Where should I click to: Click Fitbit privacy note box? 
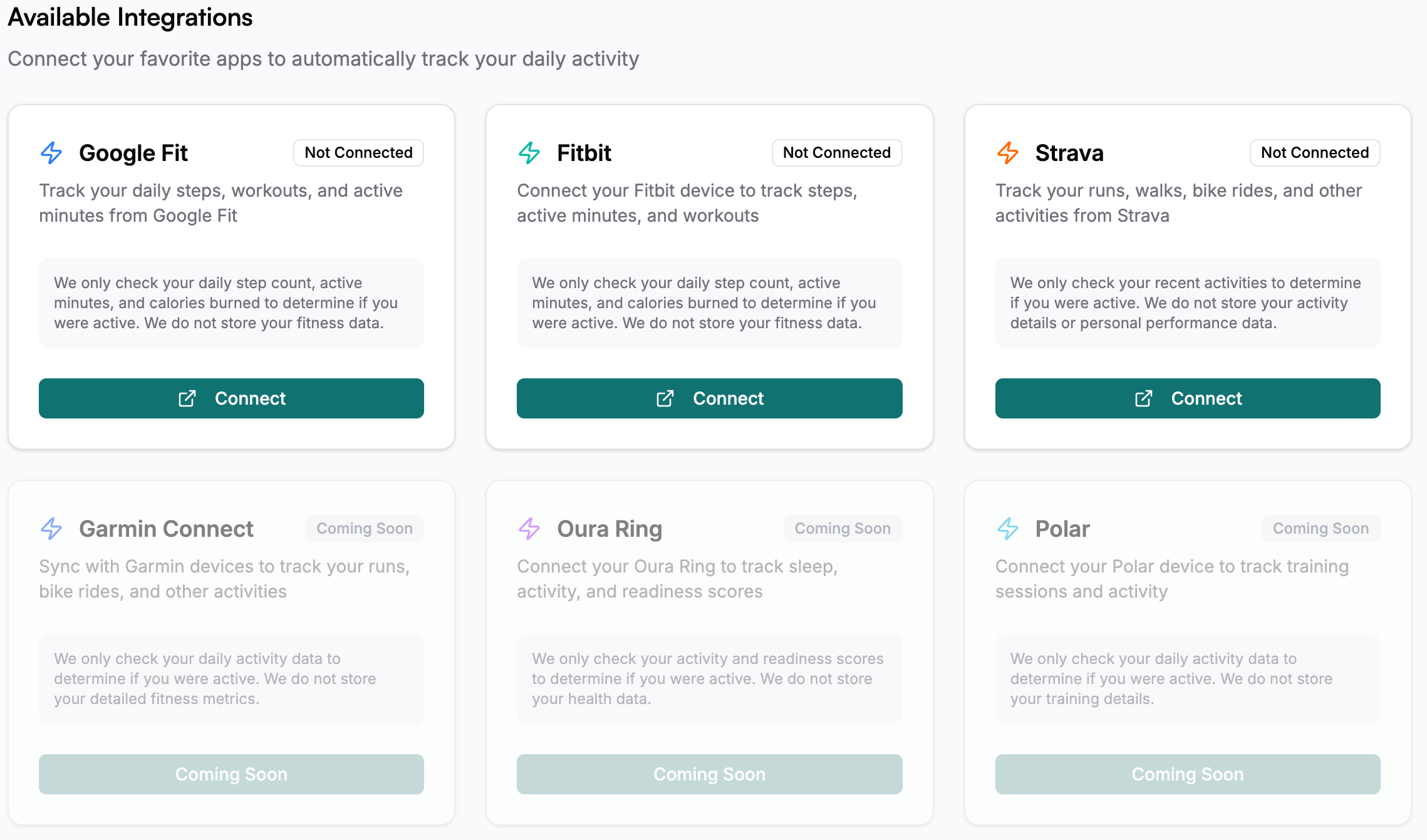[709, 303]
